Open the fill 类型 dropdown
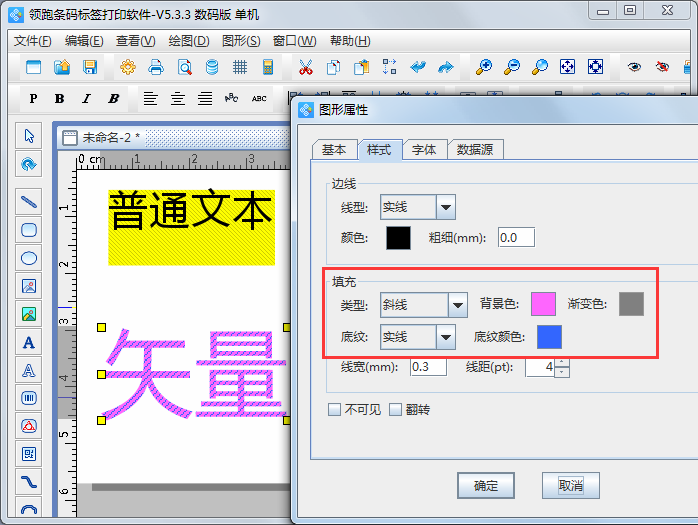 458,305
